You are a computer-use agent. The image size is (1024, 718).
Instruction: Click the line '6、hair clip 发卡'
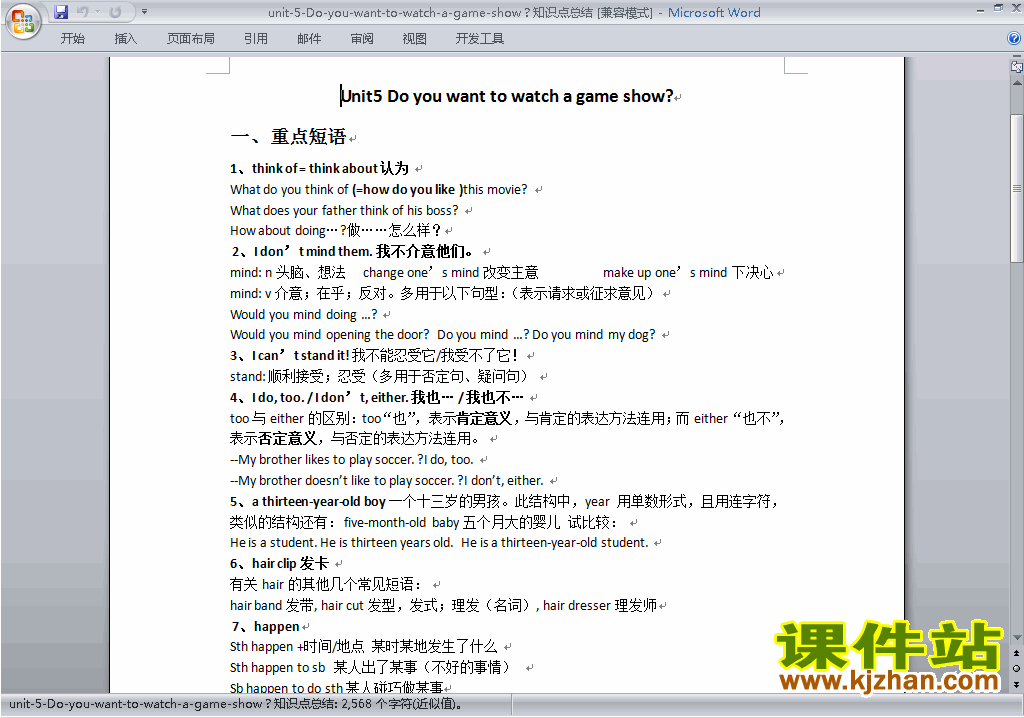tap(280, 563)
